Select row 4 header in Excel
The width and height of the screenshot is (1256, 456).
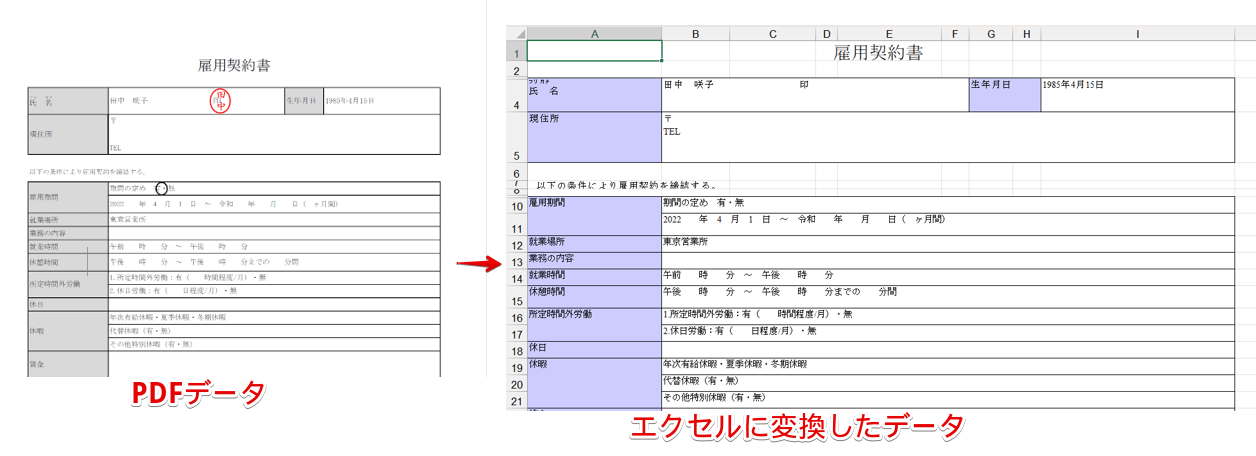tap(516, 95)
